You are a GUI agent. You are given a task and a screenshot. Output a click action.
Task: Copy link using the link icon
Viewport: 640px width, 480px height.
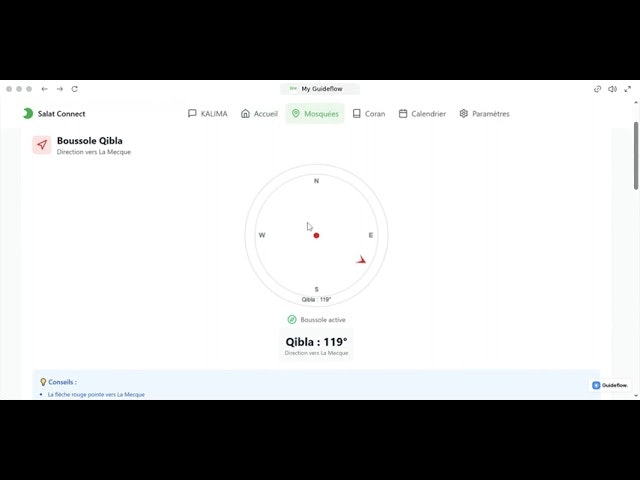point(597,89)
